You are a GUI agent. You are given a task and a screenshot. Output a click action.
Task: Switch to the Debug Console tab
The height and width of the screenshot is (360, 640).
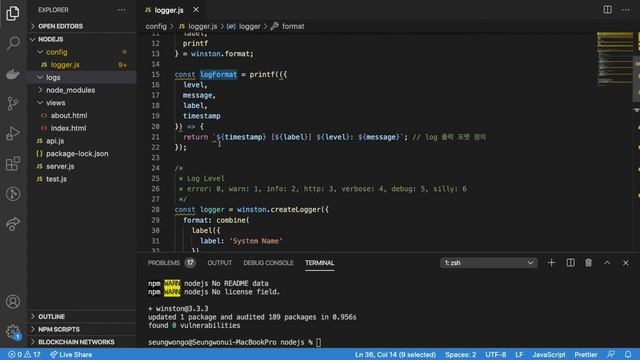point(268,263)
